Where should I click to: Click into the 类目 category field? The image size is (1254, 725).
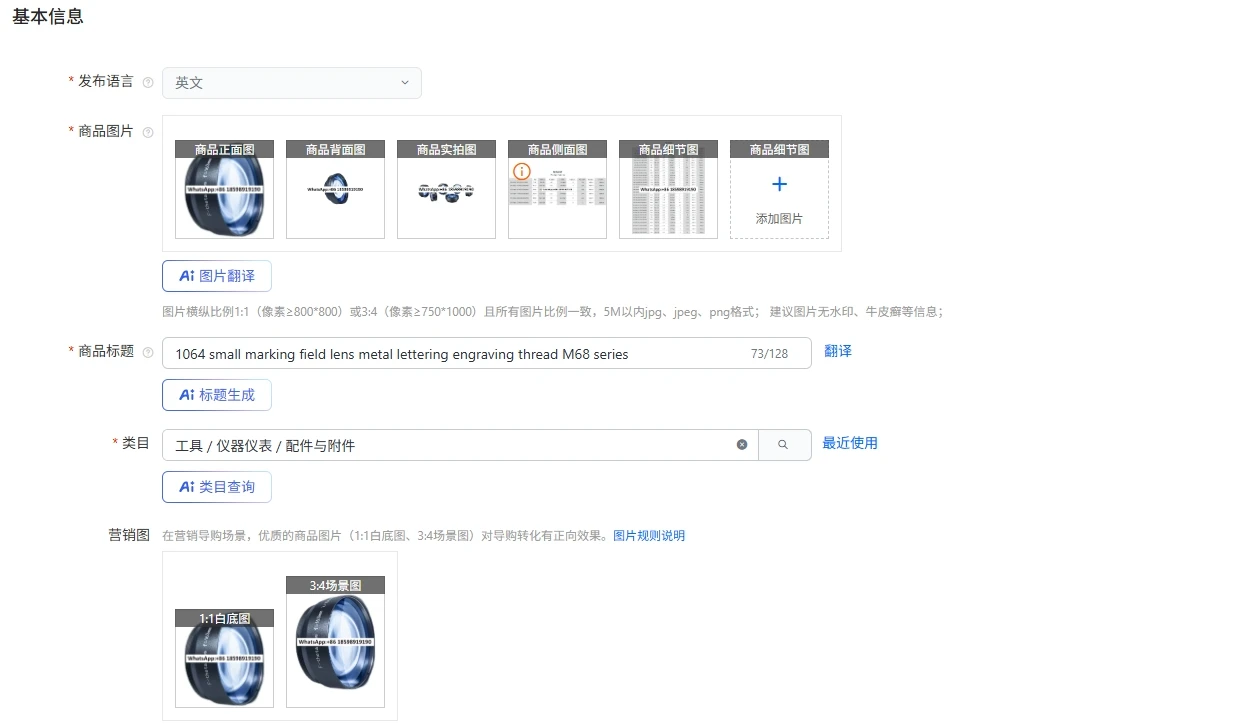click(x=460, y=445)
